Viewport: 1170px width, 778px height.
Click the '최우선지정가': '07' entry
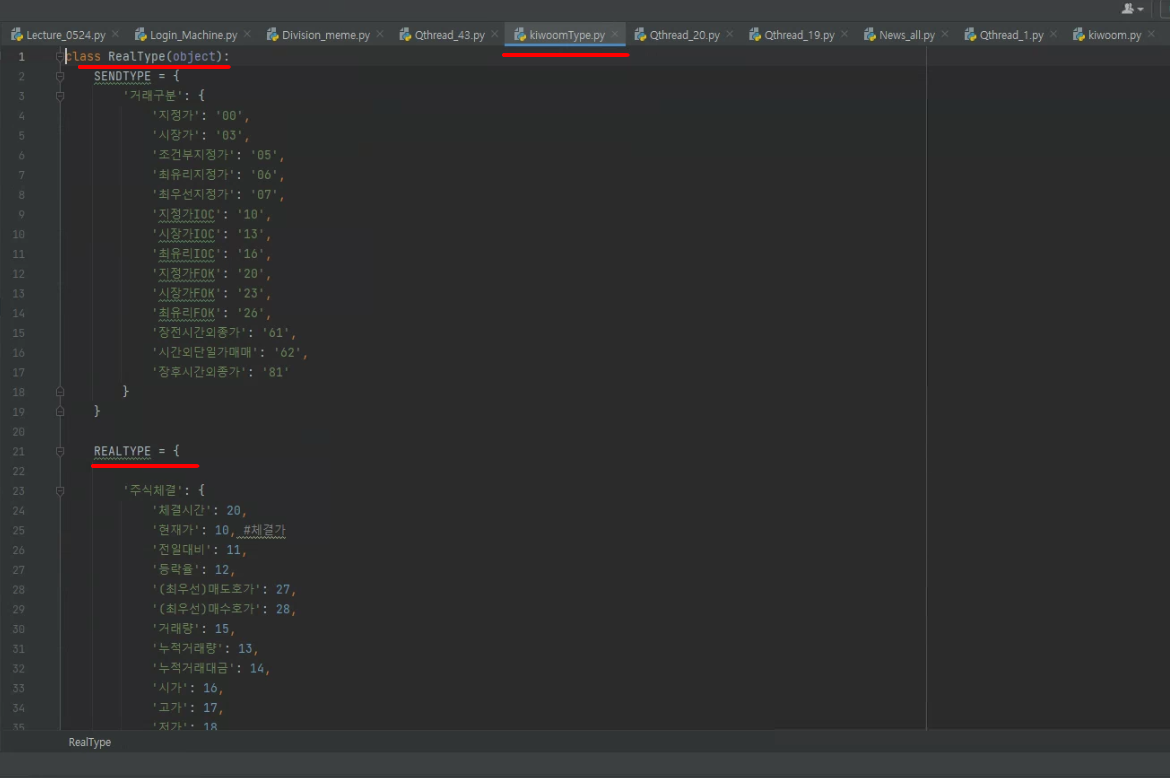[x=218, y=195]
